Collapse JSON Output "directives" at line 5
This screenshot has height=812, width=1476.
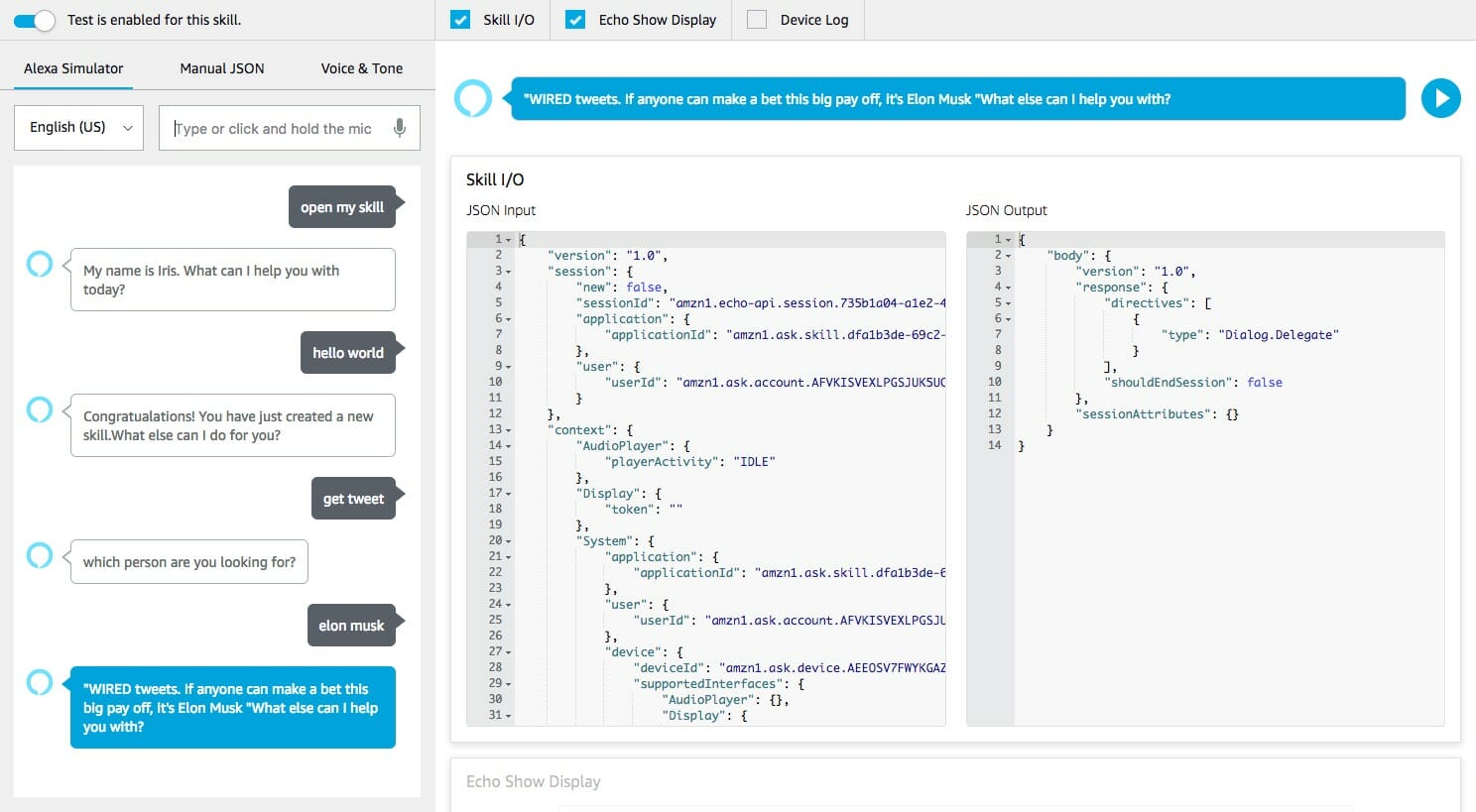1009,303
